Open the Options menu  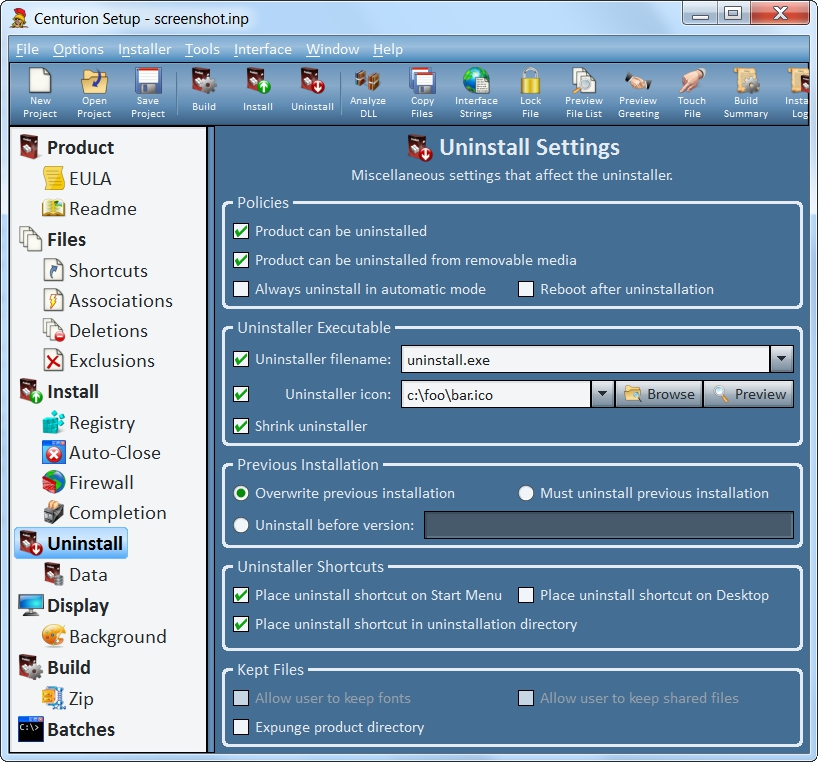78,49
